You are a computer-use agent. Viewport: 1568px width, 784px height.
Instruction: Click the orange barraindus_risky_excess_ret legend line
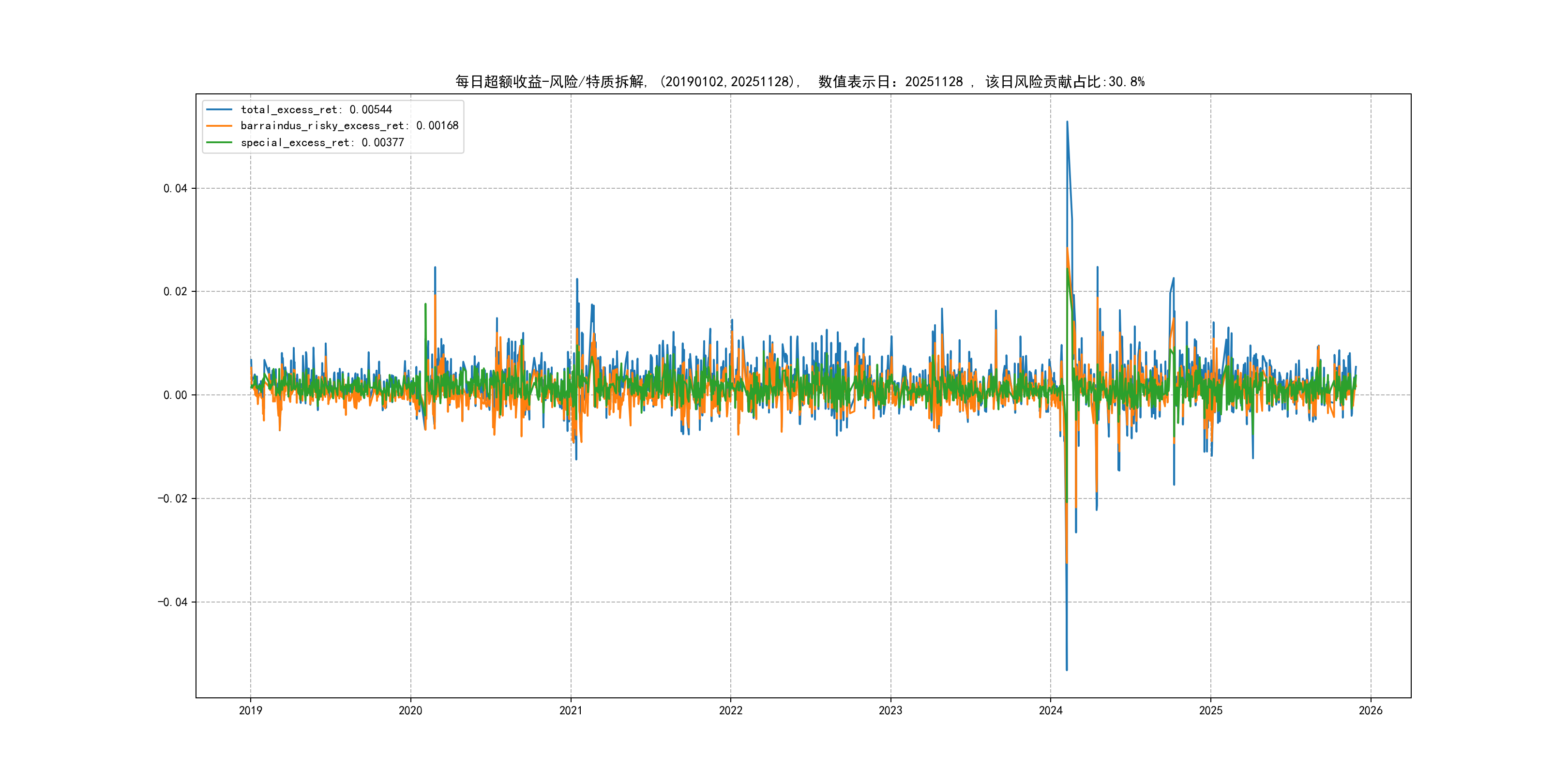pyautogui.click(x=219, y=126)
